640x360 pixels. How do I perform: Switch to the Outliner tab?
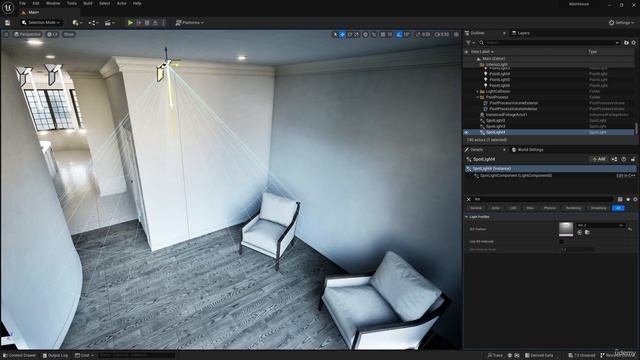[478, 33]
